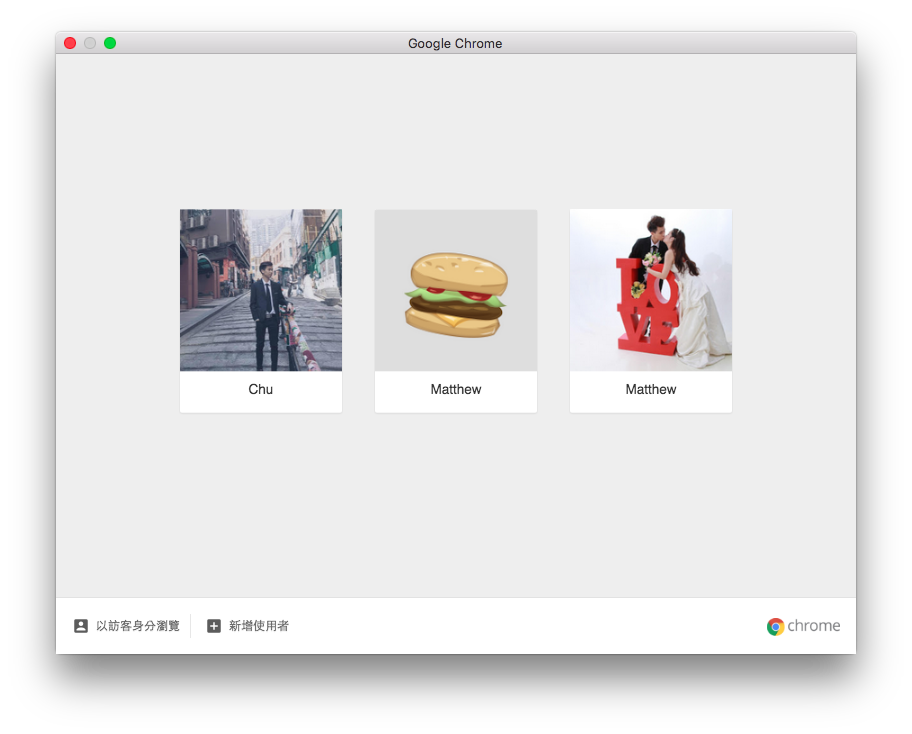
Task: Click the gray chrome wordmark text
Action: (x=814, y=626)
